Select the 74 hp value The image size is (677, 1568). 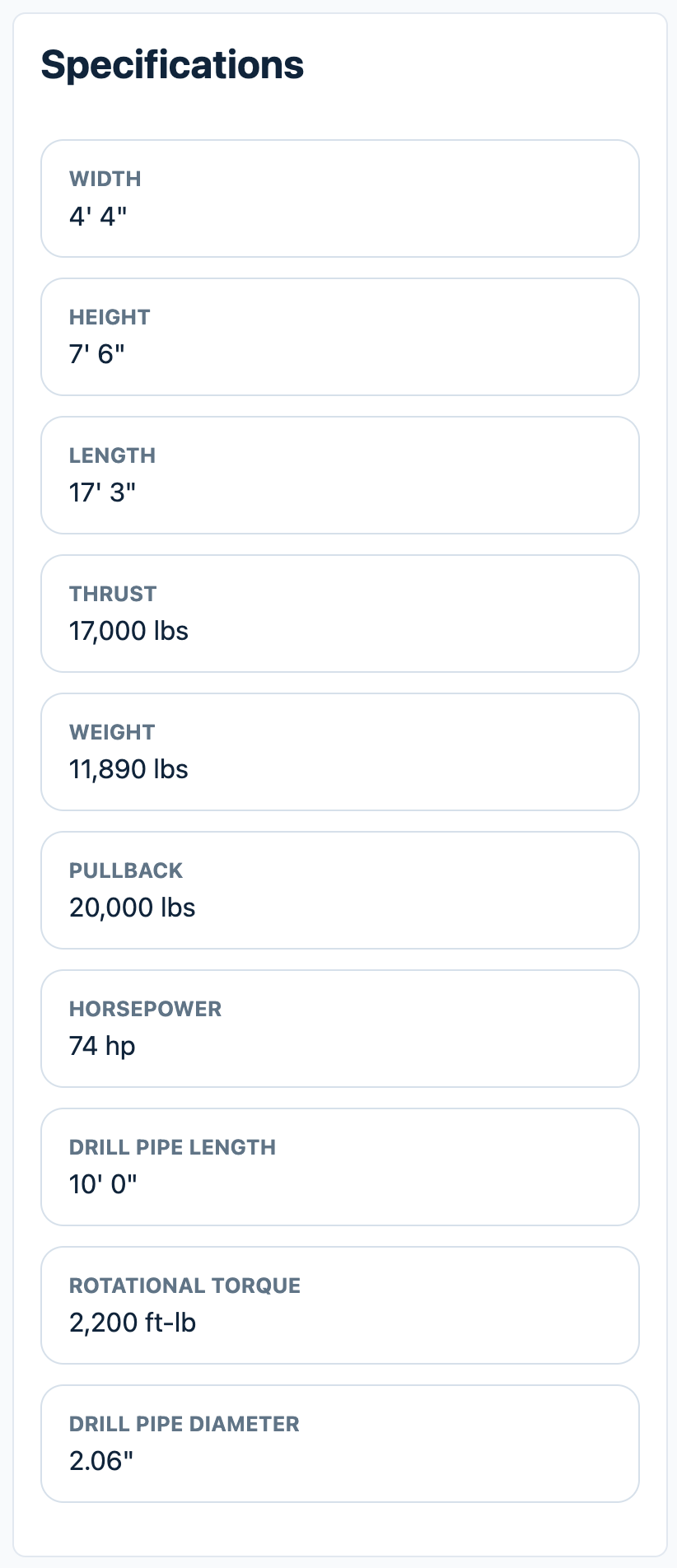click(102, 1047)
